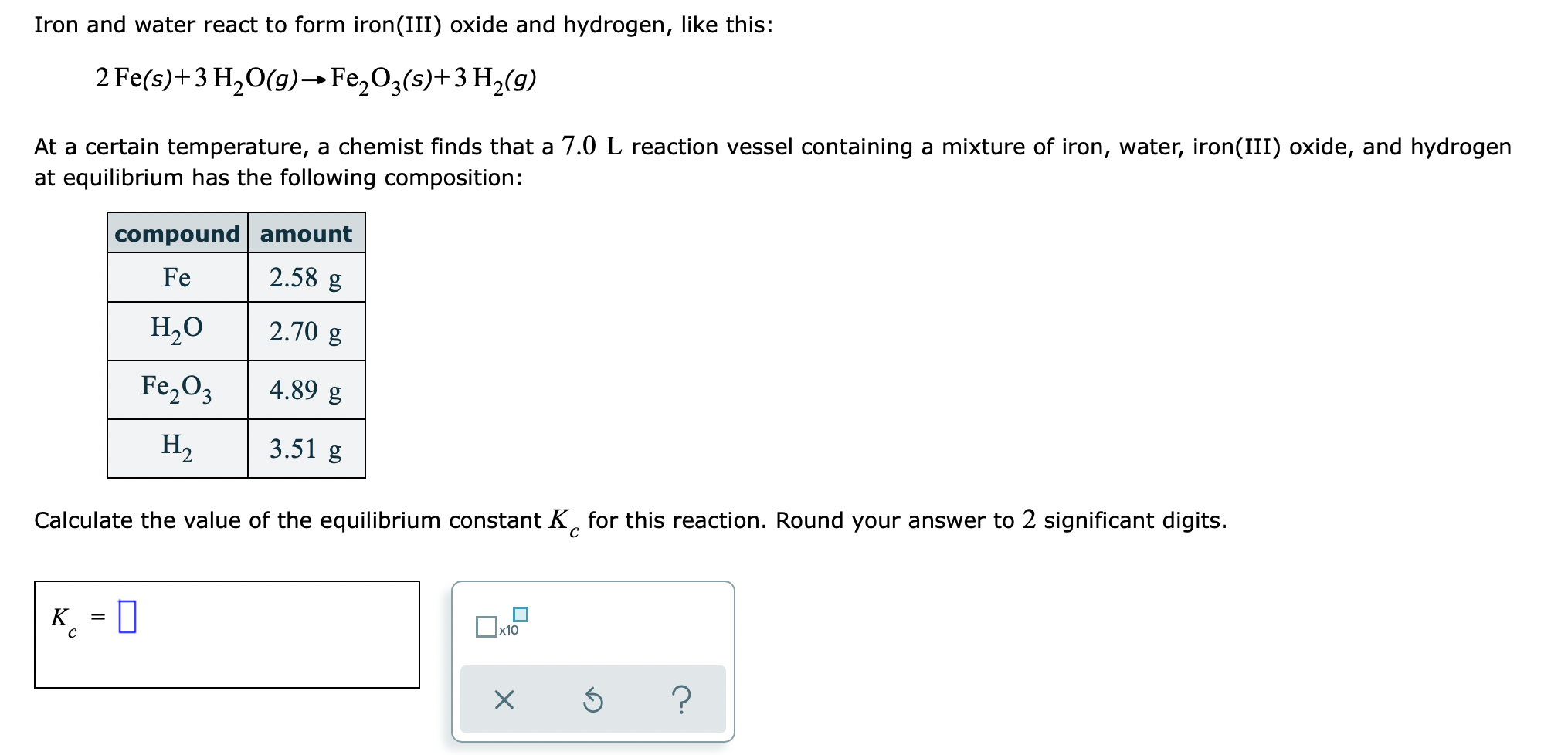
Task: Select the chemical equation line
Action: 317,77
